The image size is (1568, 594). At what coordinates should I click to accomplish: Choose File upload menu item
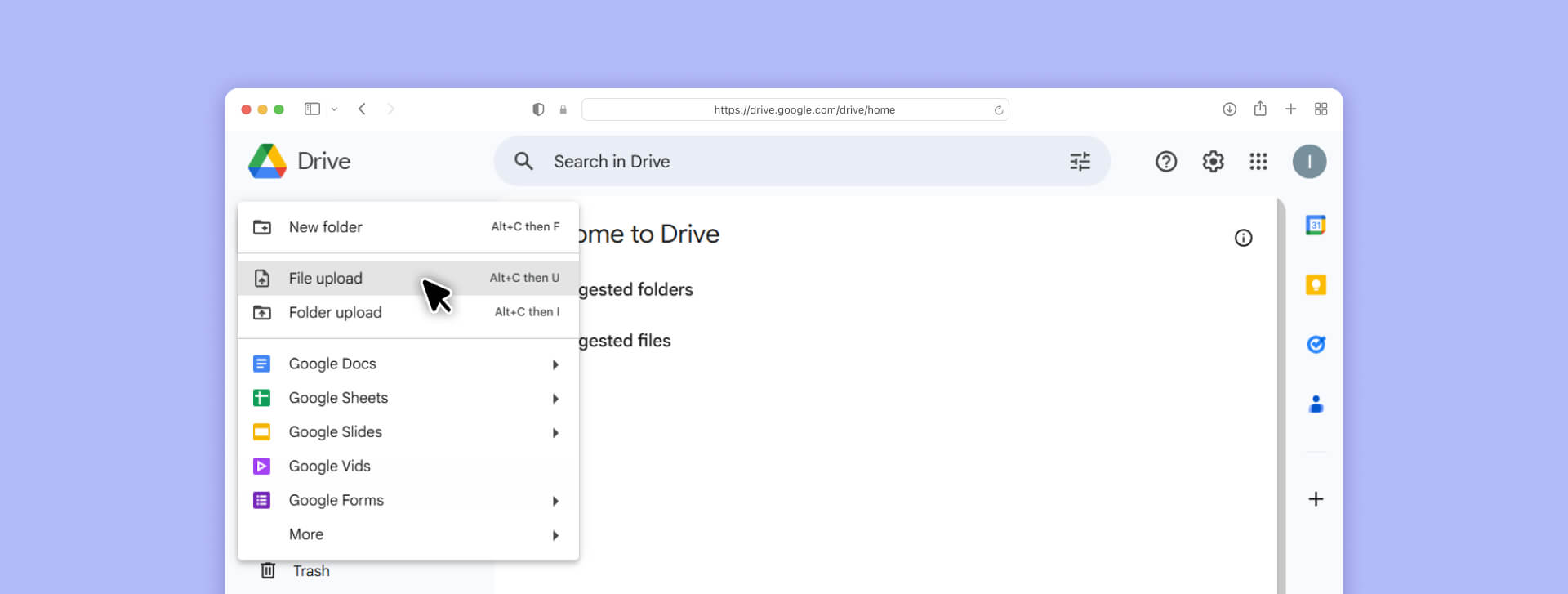(x=408, y=278)
